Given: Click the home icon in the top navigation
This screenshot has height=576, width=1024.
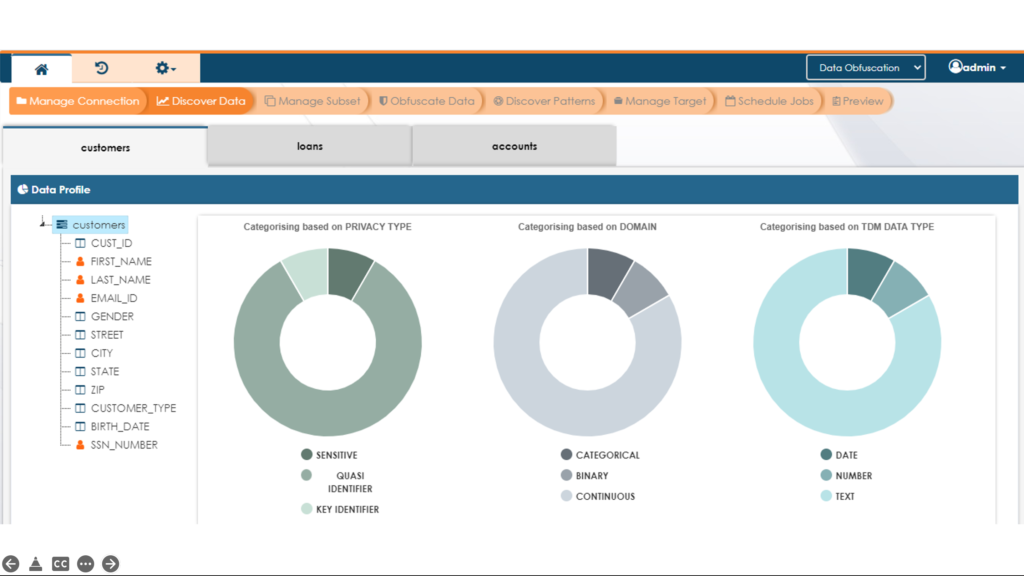Looking at the screenshot, I should point(40,67).
